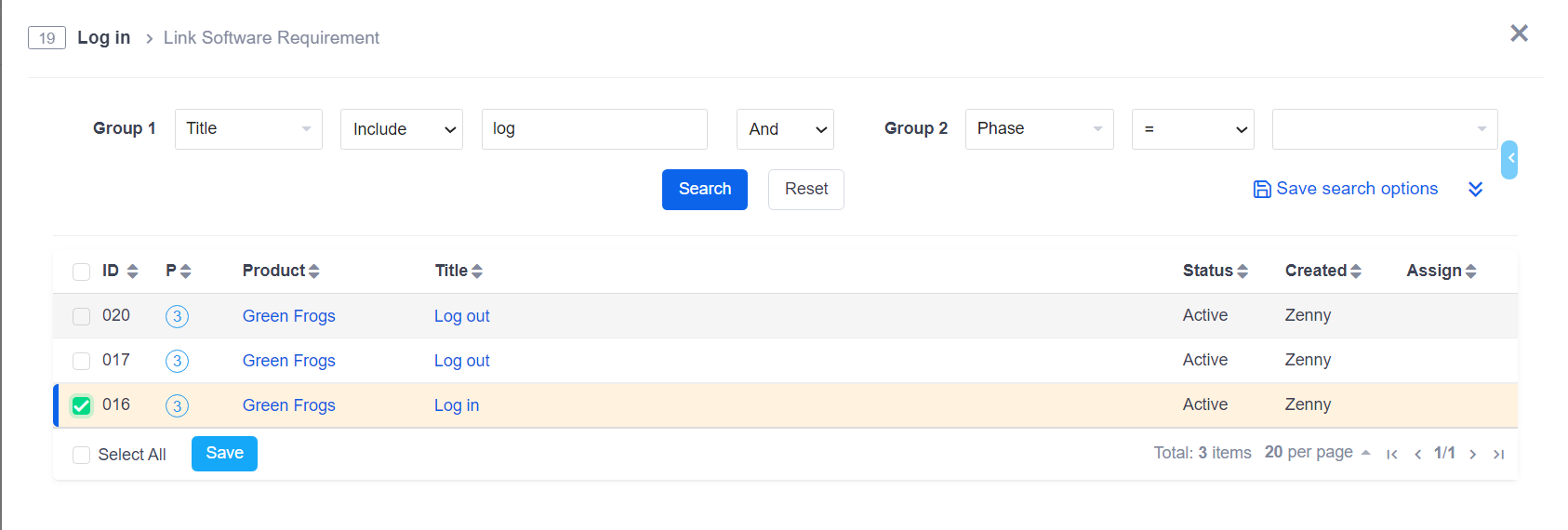Image resolution: width=1568 pixels, height=530 pixels.
Task: Tick the Select All checkbox
Action: (x=82, y=455)
